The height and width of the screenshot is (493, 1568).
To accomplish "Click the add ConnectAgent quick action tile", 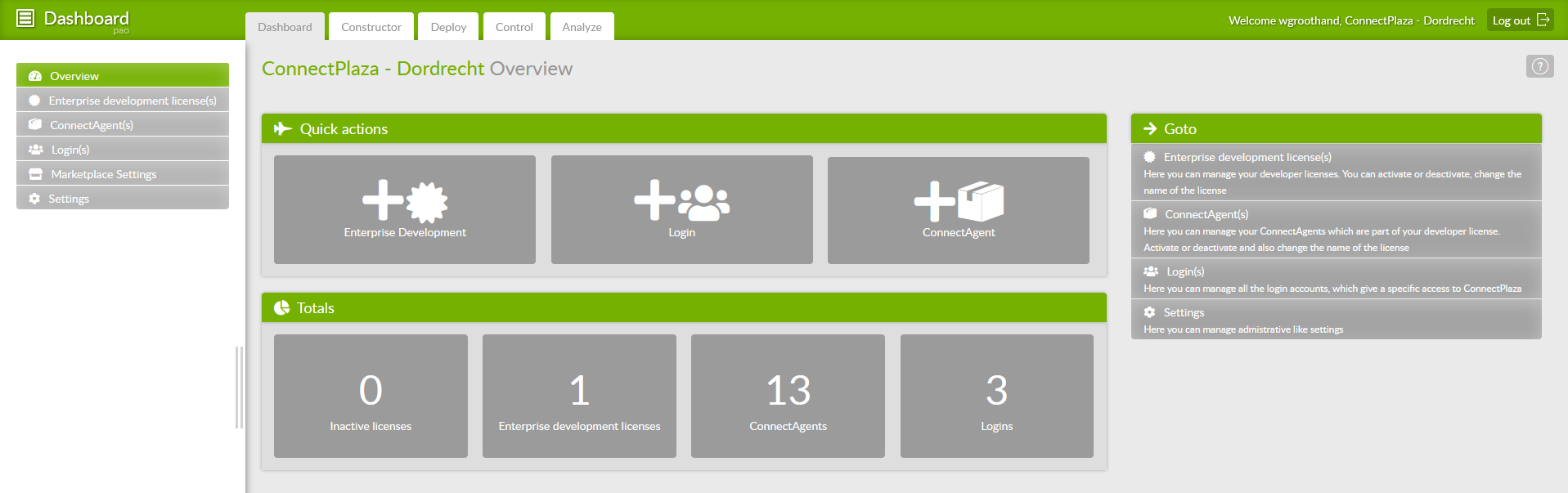I will click(958, 209).
